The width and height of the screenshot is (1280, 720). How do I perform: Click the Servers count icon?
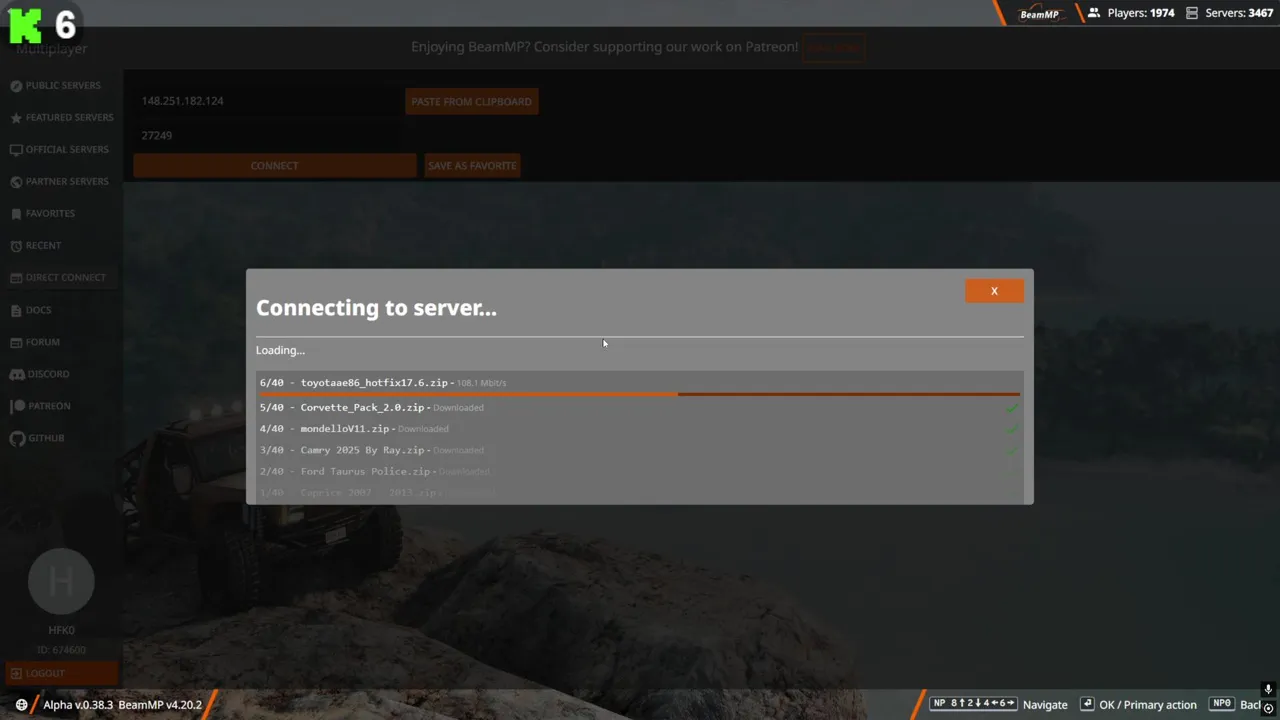pos(1192,13)
